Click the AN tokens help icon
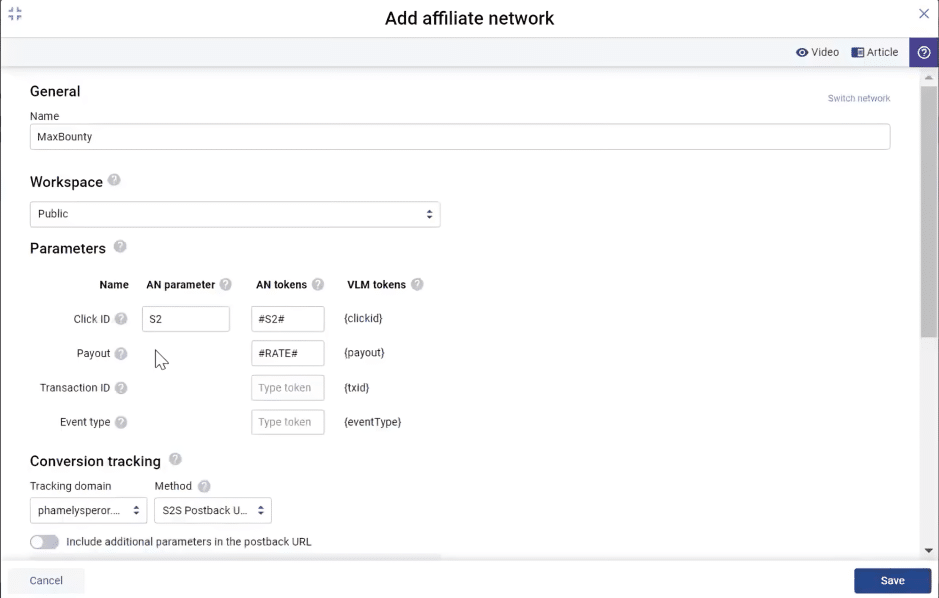Viewport: 939px width, 598px height. tap(317, 284)
